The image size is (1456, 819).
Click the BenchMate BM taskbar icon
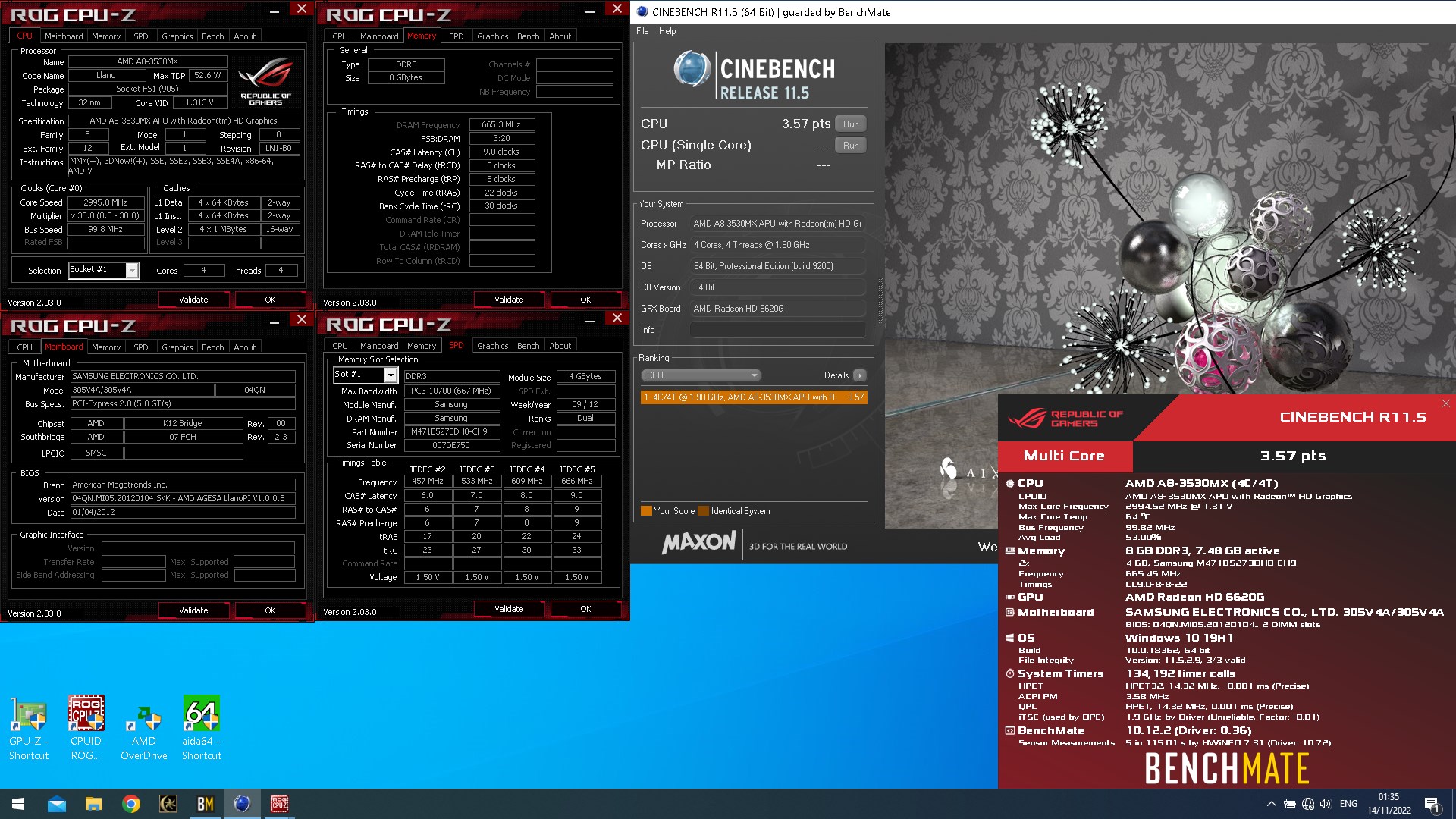coord(206,804)
